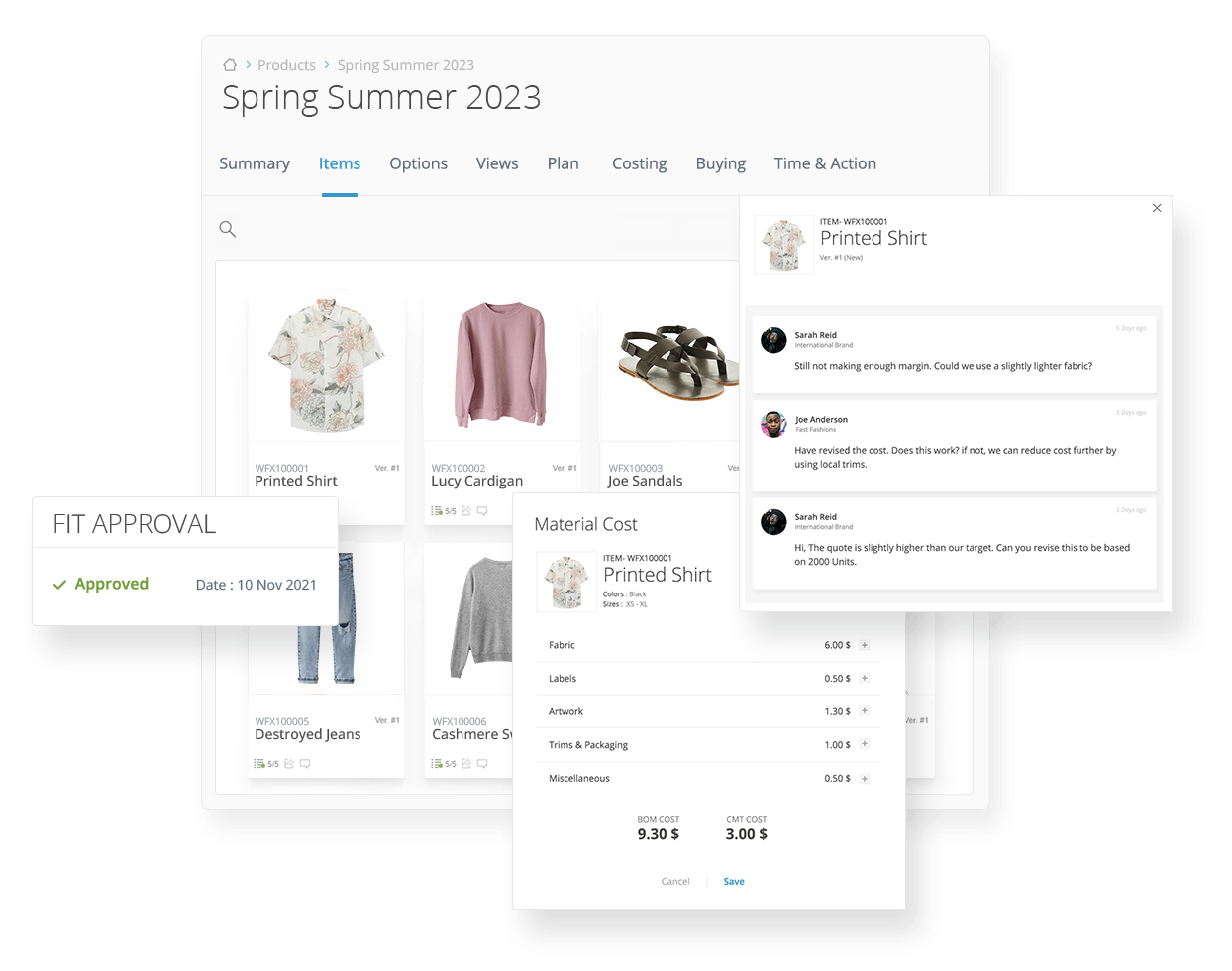Close the Printed Shirt comments panel

1157,208
